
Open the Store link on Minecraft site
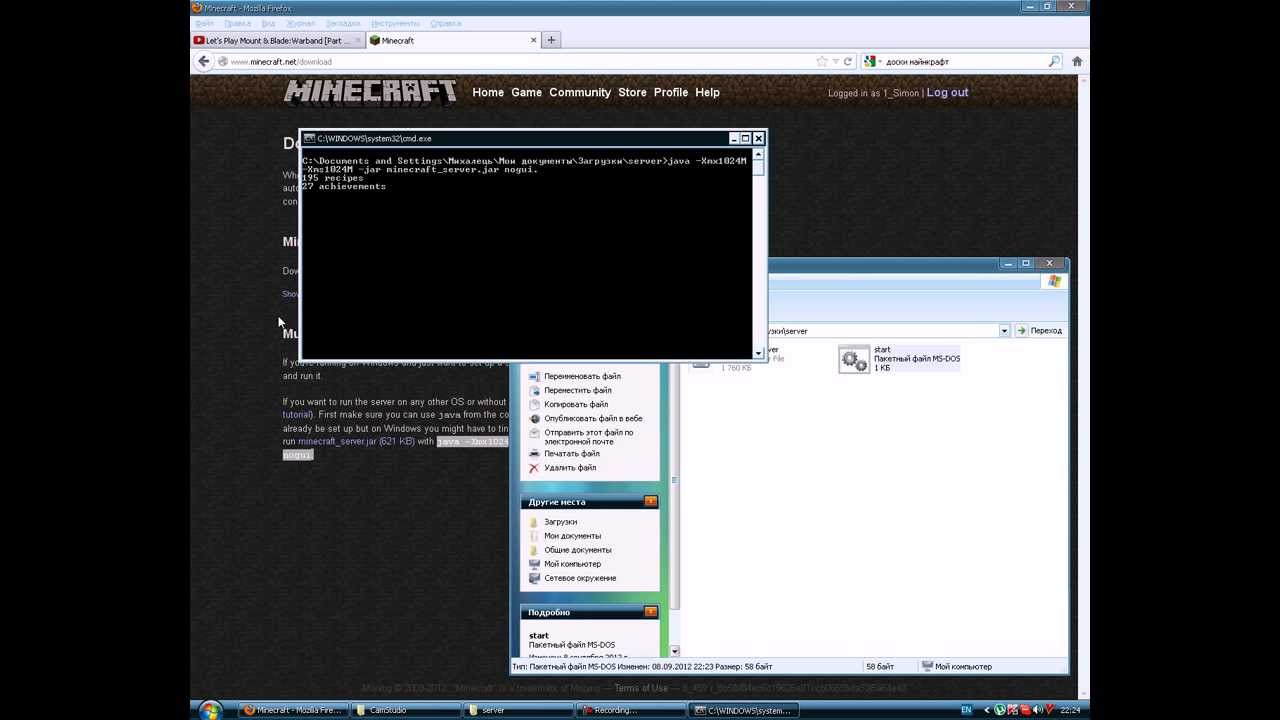coord(632,92)
